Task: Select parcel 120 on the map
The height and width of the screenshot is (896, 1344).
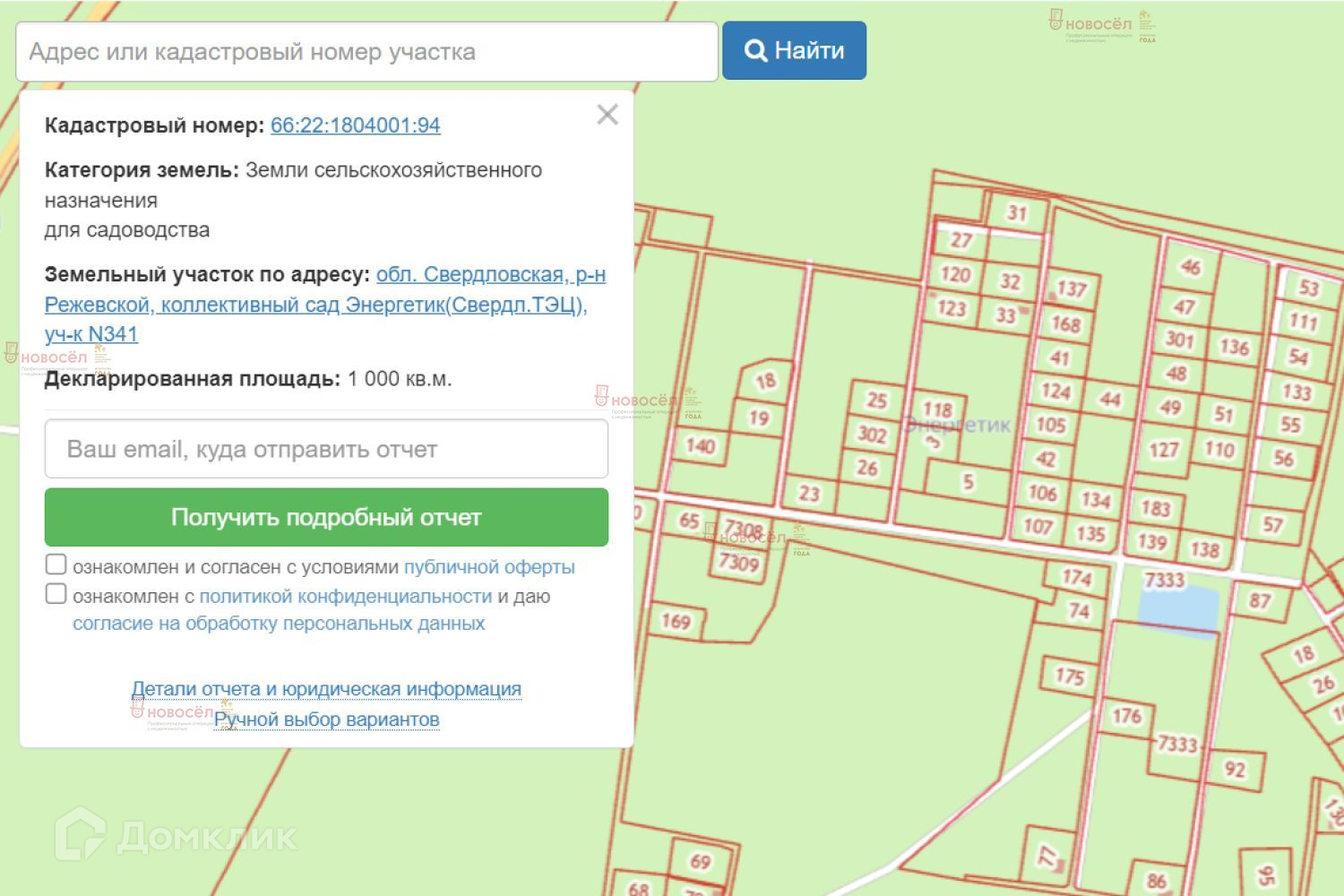Action: [x=955, y=274]
